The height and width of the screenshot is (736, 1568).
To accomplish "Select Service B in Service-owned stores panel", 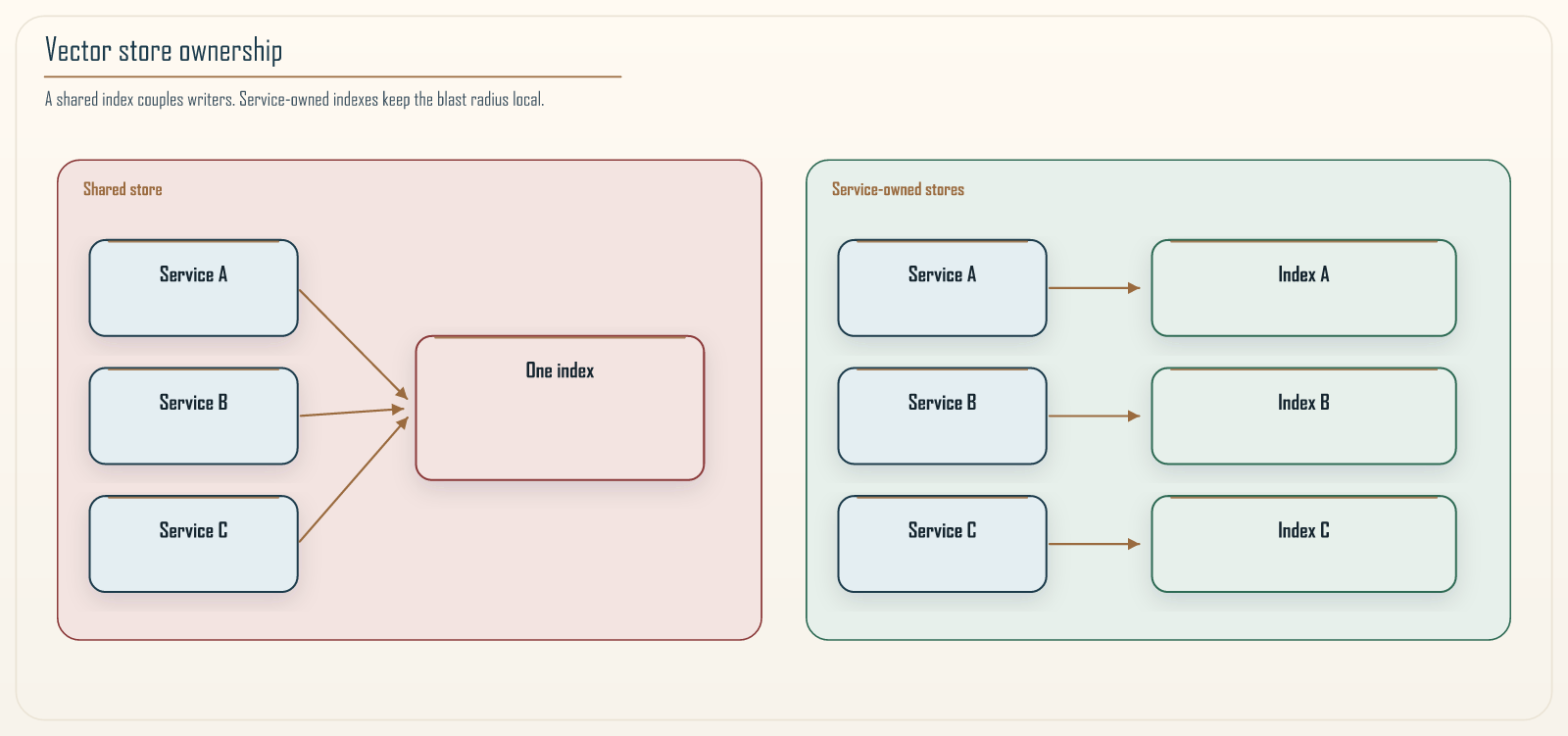I will point(942,416).
